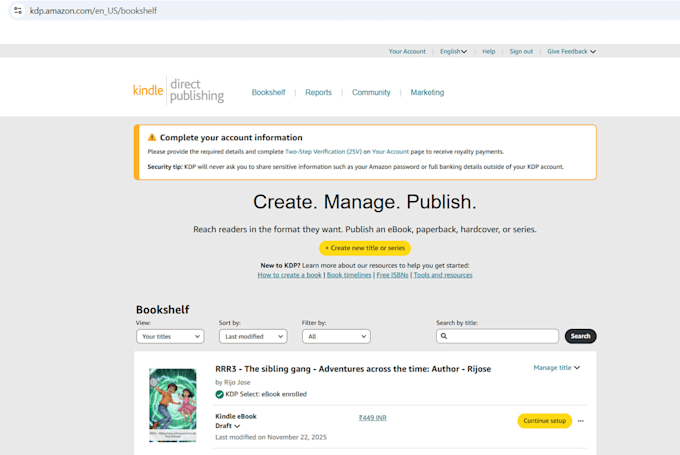Image resolution: width=680 pixels, height=455 pixels.
Task: Open the Help link
Action: 488,51
